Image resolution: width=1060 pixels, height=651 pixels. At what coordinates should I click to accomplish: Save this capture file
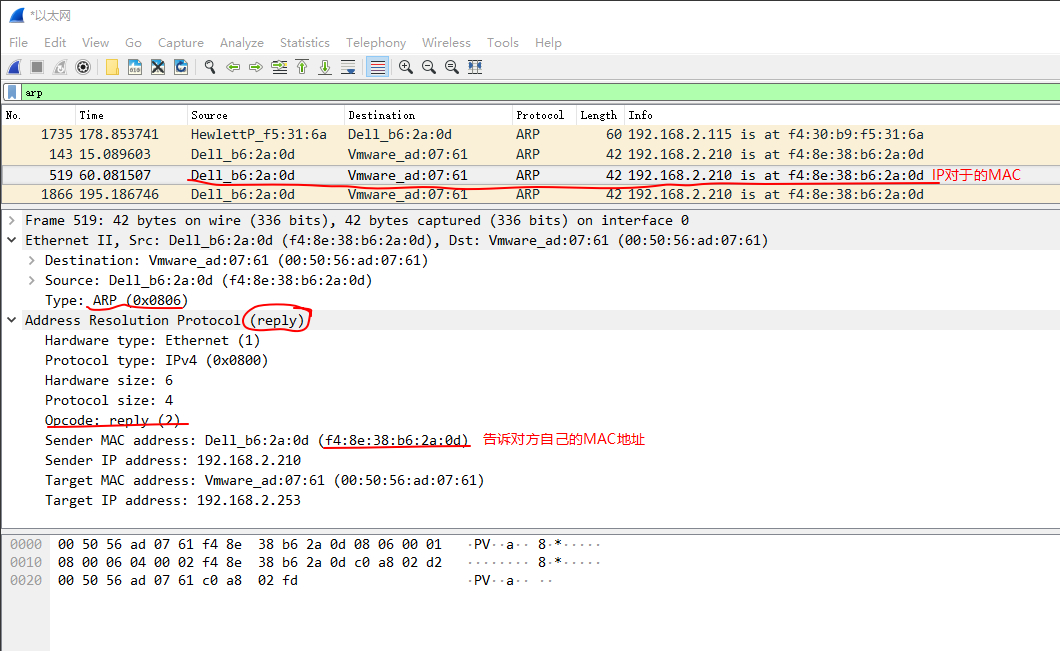click(135, 67)
